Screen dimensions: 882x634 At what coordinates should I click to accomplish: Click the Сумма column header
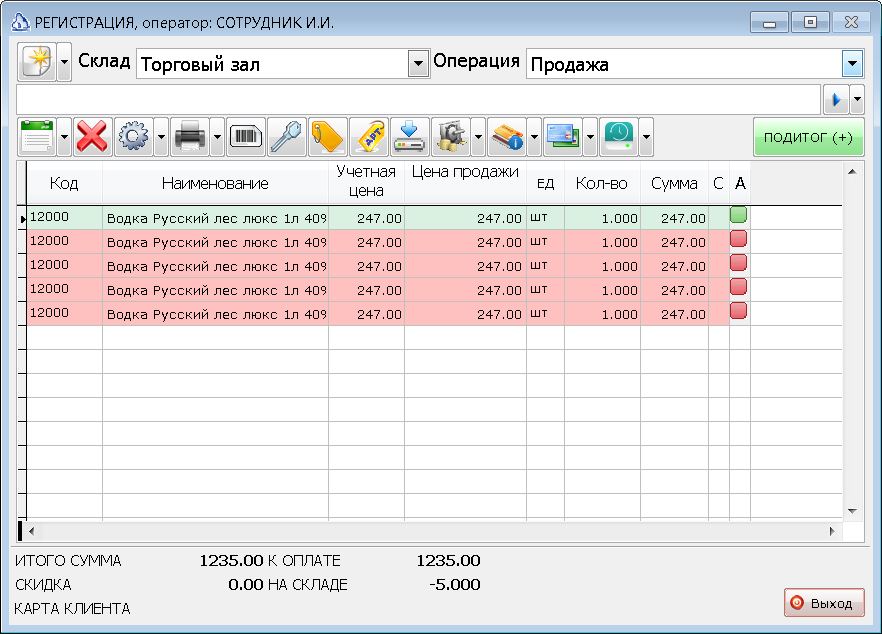[x=674, y=183]
